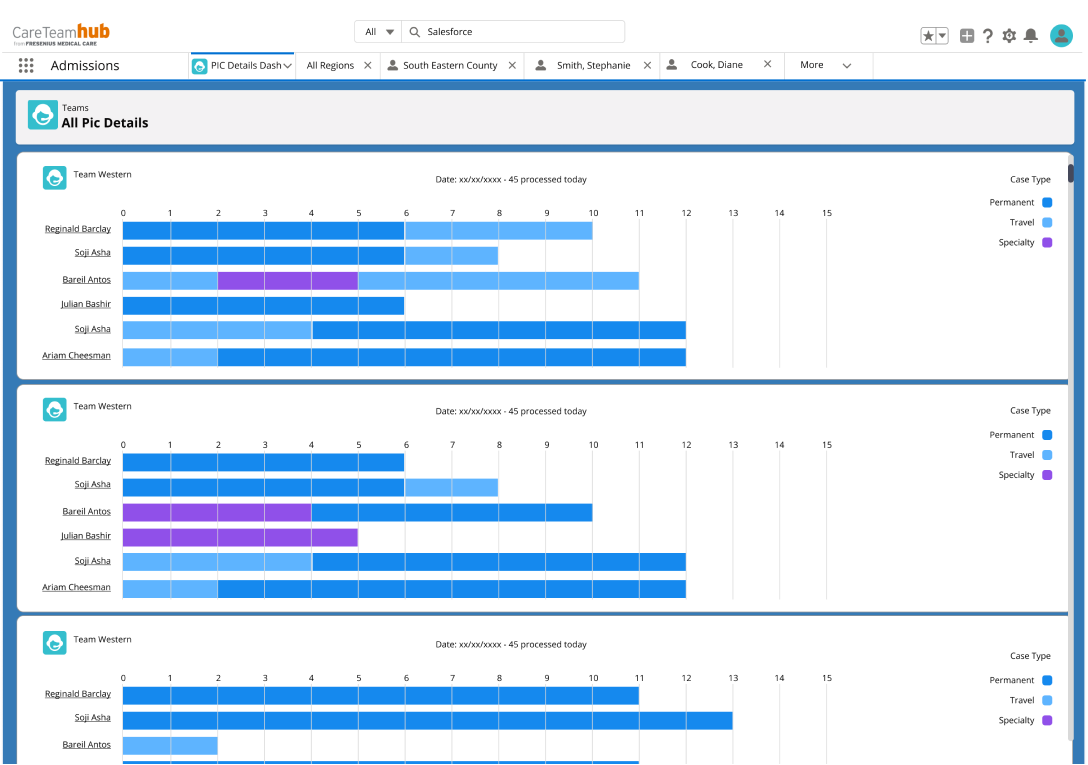Click the Favorites star icon

(x=929, y=36)
